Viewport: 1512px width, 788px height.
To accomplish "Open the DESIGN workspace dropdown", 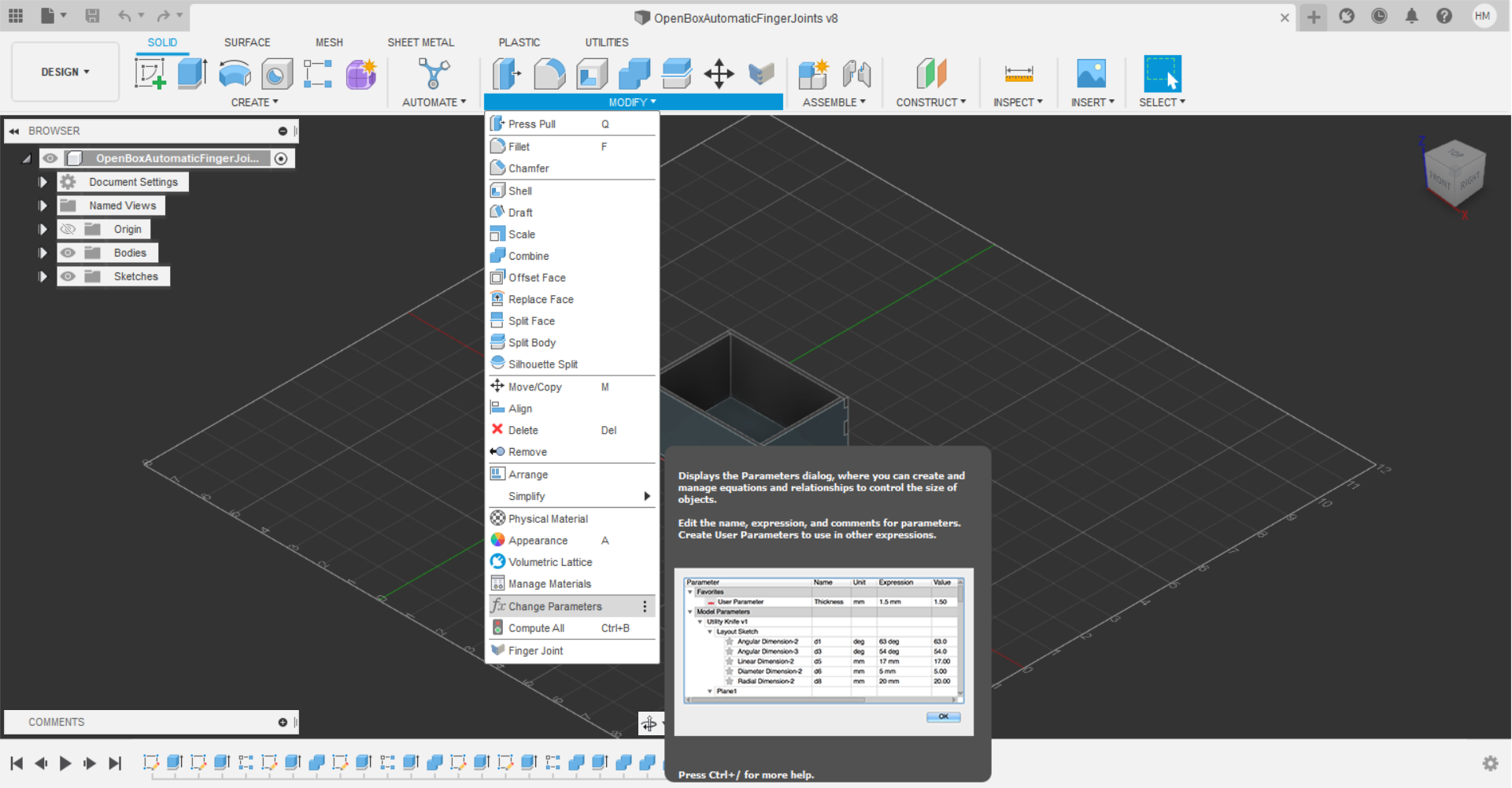I will tap(65, 72).
